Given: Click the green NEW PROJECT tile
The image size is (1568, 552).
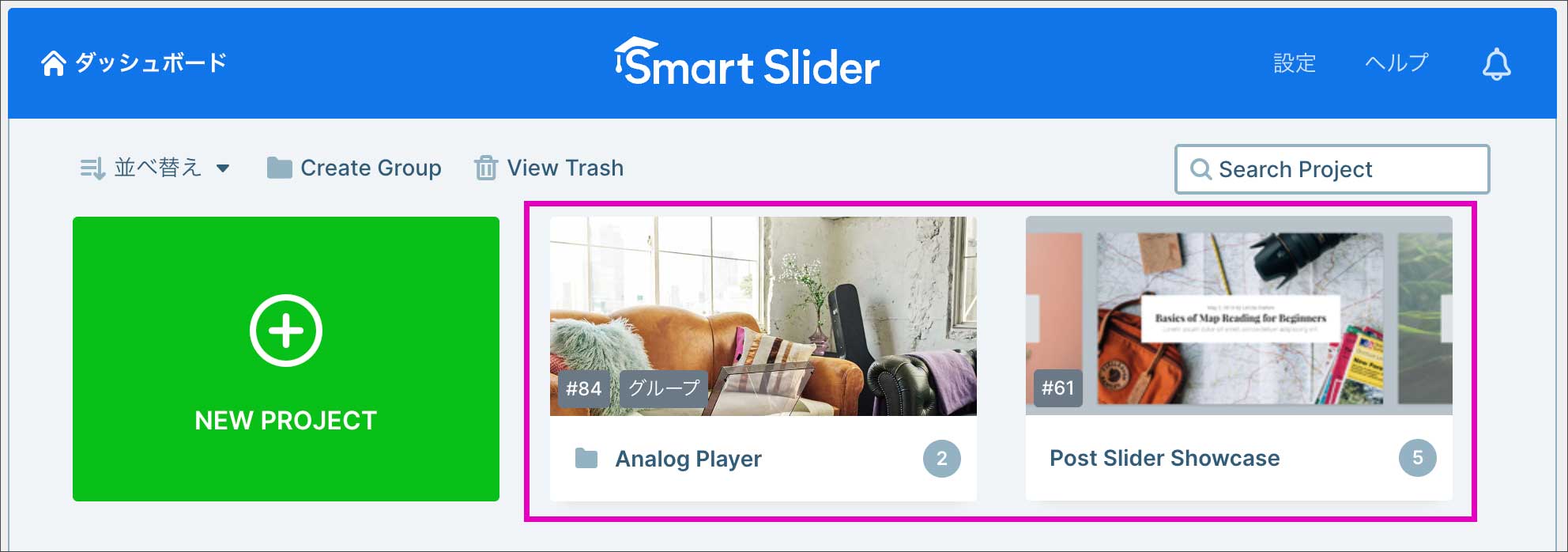Looking at the screenshot, I should tap(286, 359).
